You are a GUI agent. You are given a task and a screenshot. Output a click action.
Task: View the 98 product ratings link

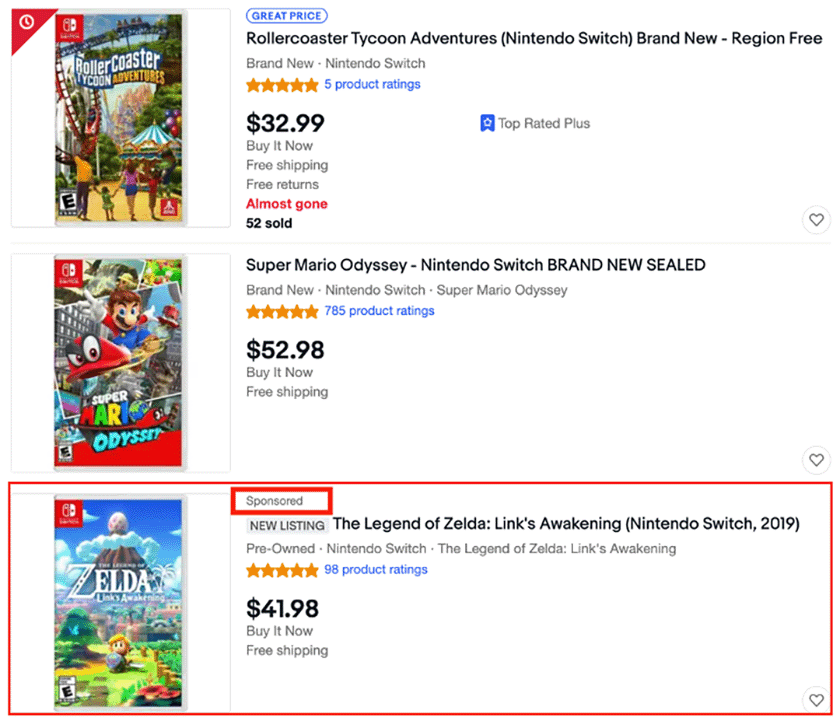click(x=376, y=569)
